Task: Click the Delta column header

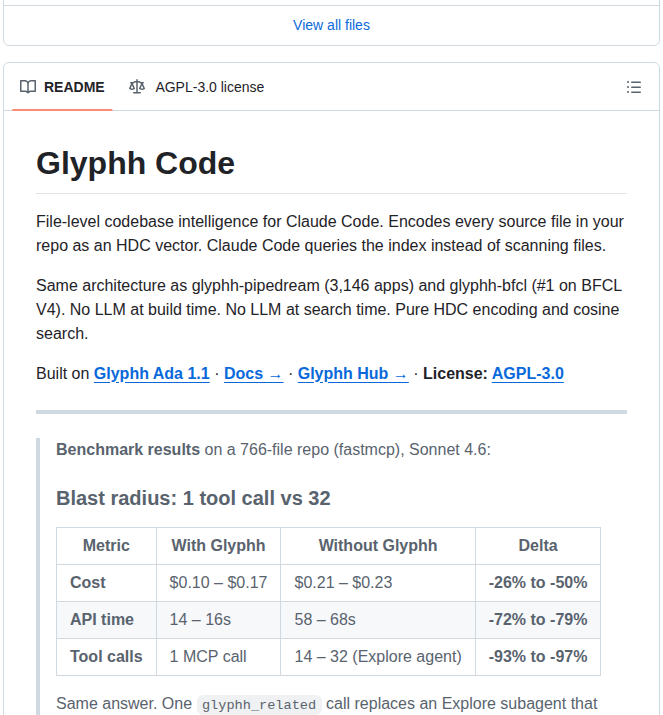Action: (538, 546)
